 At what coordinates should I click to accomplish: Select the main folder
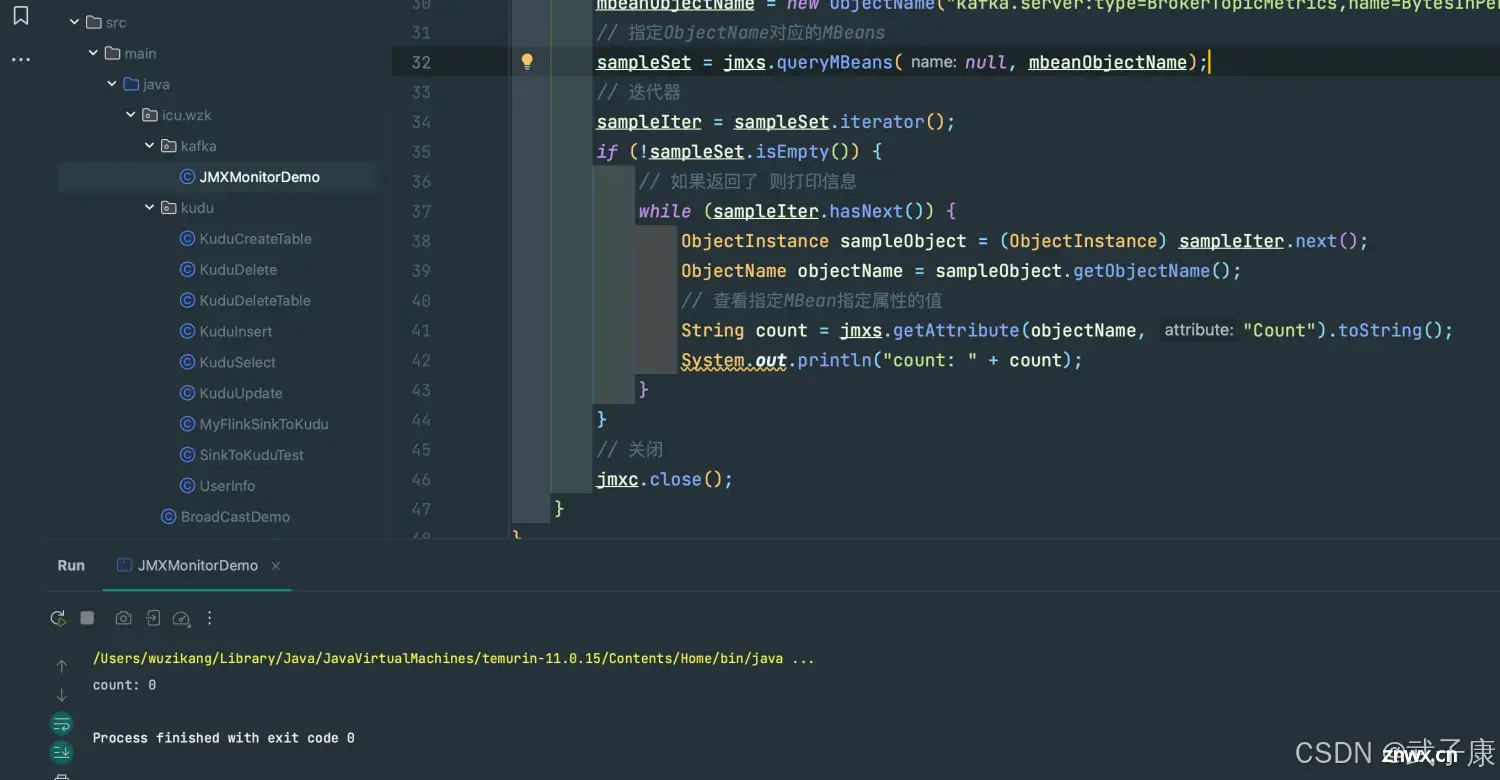pos(141,53)
